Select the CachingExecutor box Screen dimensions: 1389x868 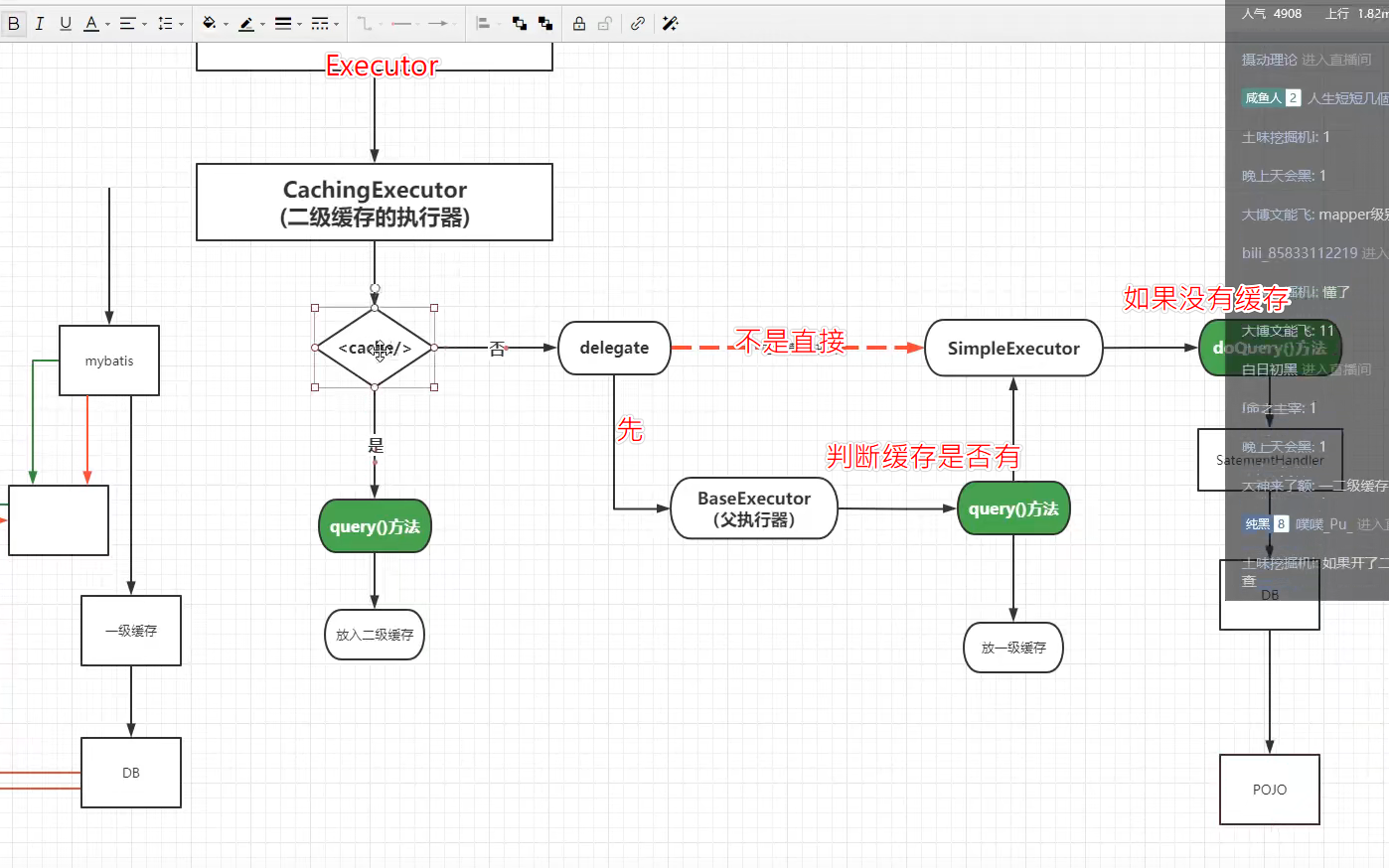375,203
